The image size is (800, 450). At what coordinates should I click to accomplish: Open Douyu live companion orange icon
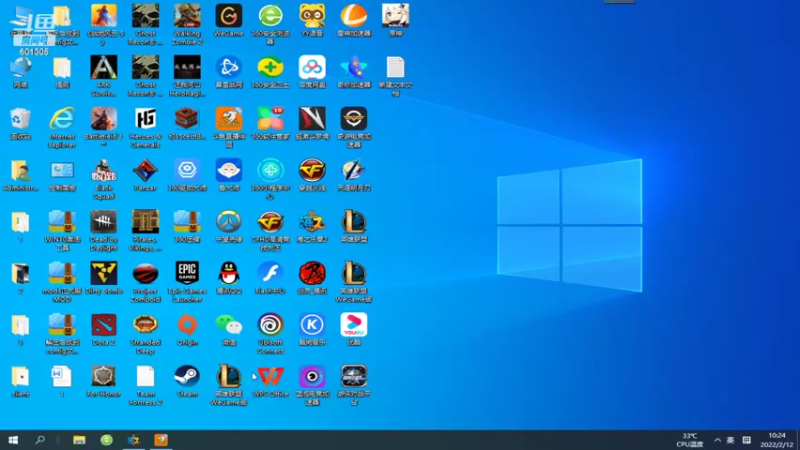pyautogui.click(x=229, y=127)
